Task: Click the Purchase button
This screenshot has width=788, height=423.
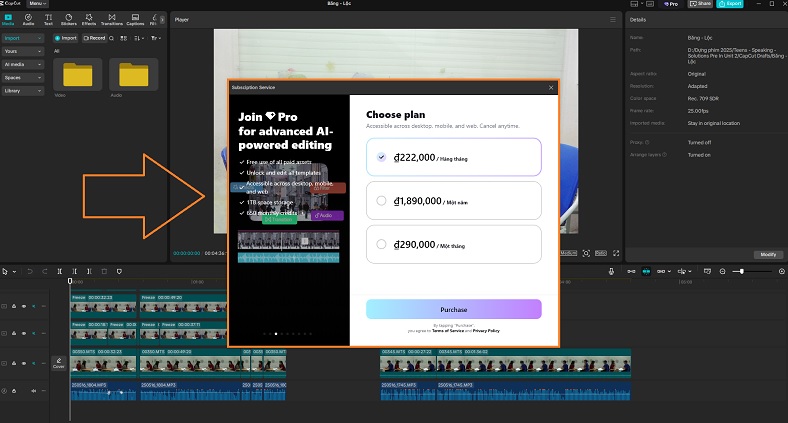Action: click(x=453, y=309)
